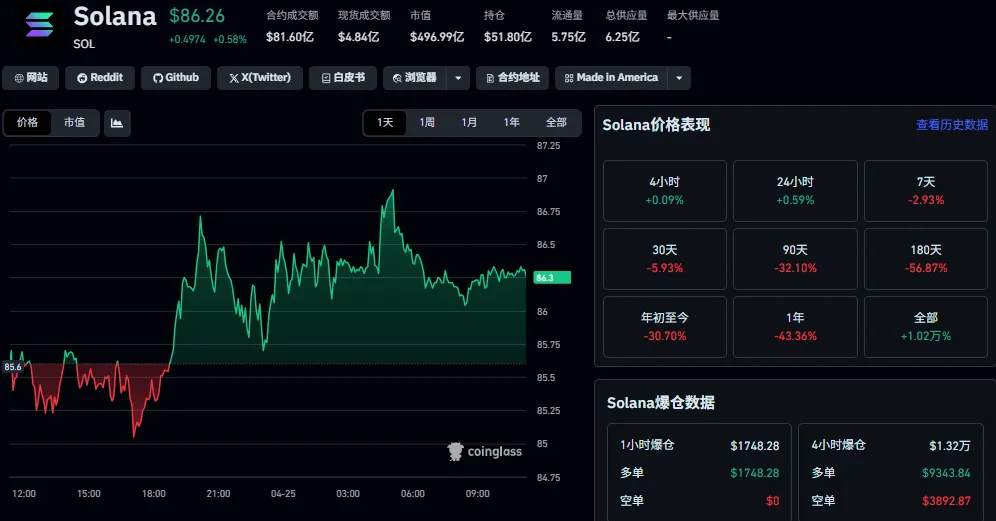Viewport: 996px width, 521px height.
Task: Select the Made in America tag
Action: [611, 78]
